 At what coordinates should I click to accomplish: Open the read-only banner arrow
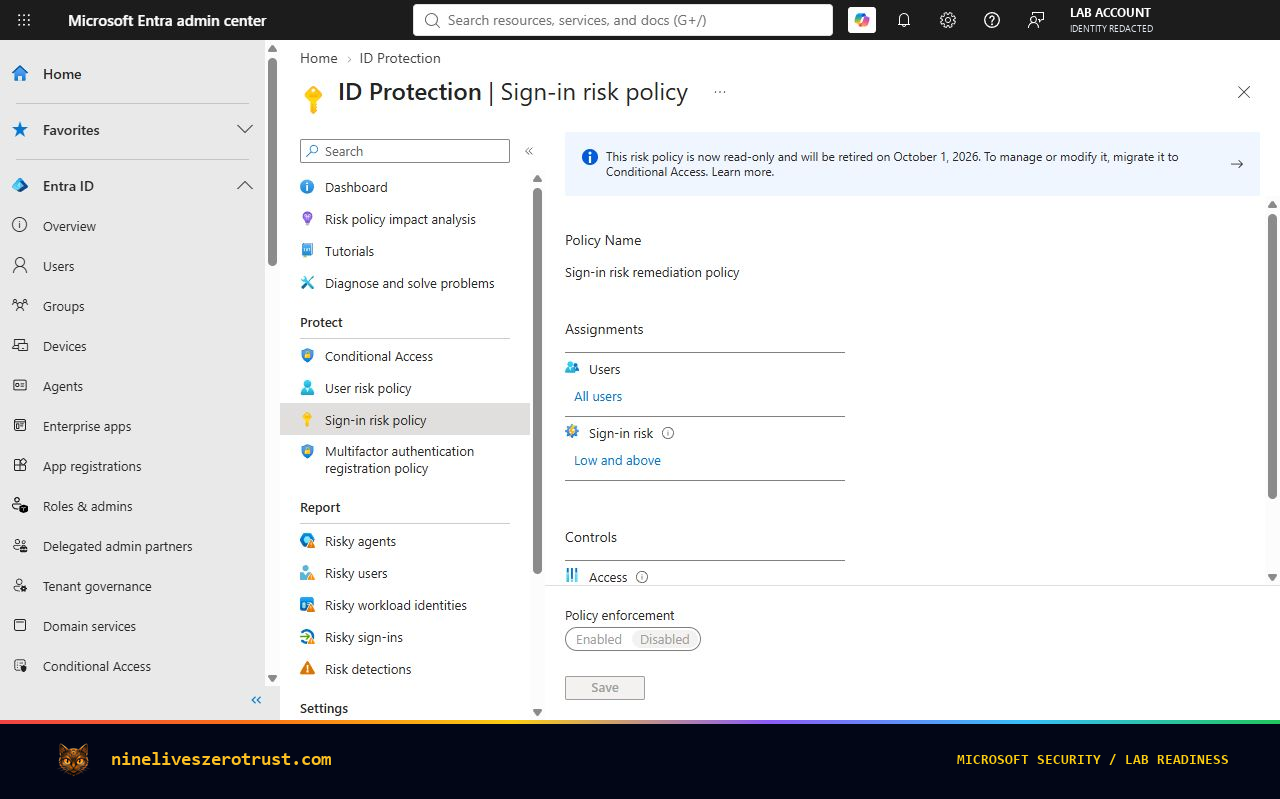tap(1237, 164)
